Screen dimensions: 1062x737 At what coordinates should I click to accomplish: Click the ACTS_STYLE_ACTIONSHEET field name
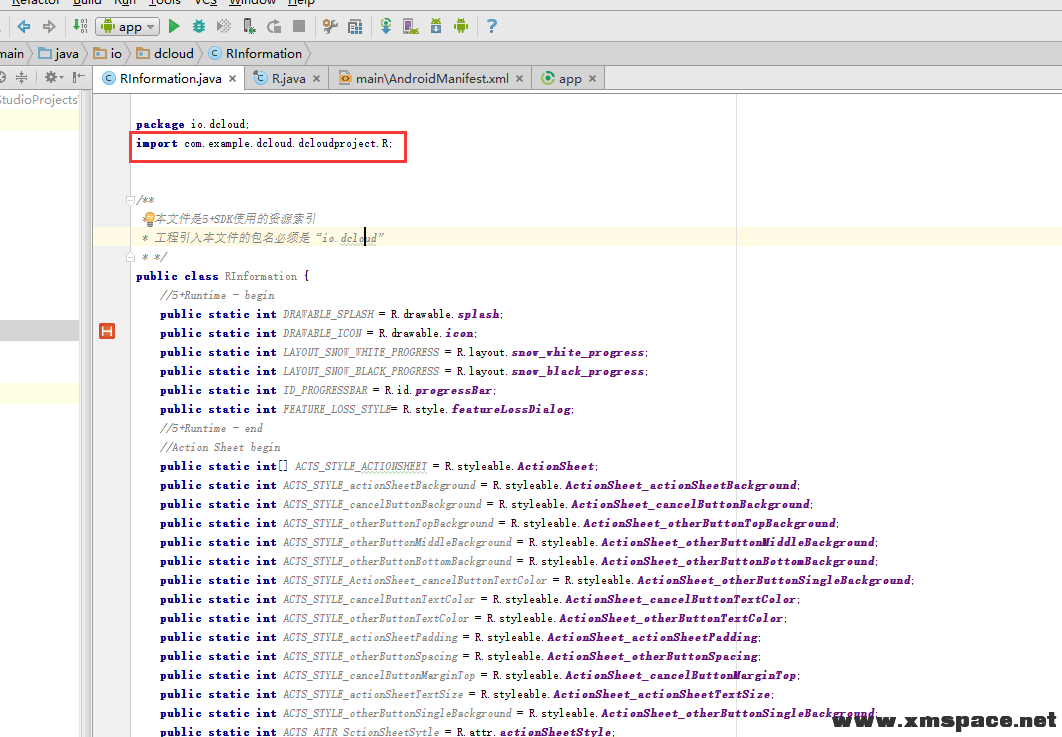coord(361,466)
